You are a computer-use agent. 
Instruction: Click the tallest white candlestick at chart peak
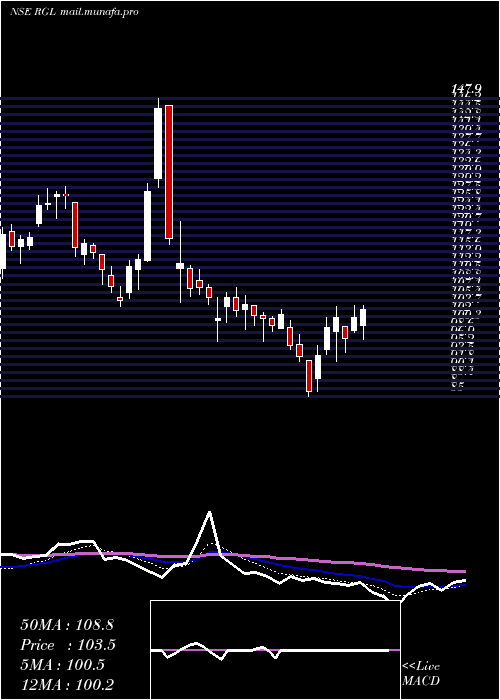(x=158, y=143)
